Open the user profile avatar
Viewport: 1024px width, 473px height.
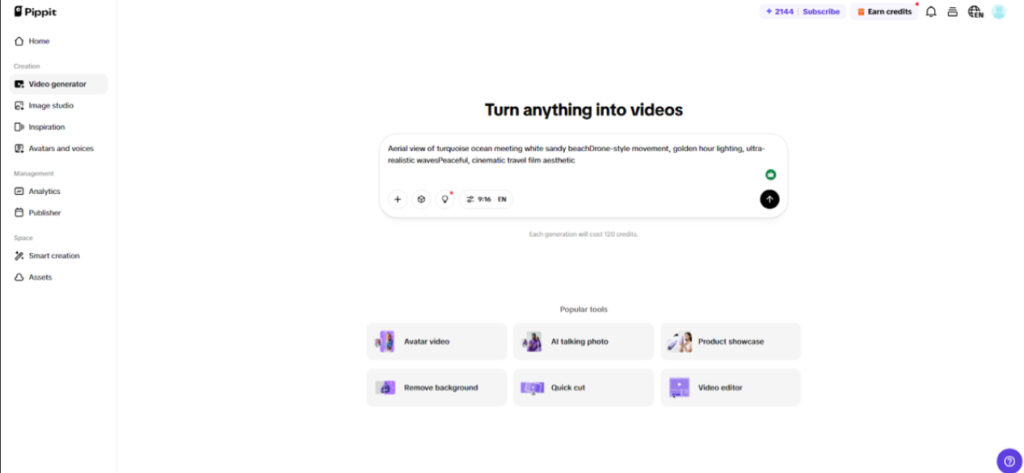pyautogui.click(x=998, y=12)
